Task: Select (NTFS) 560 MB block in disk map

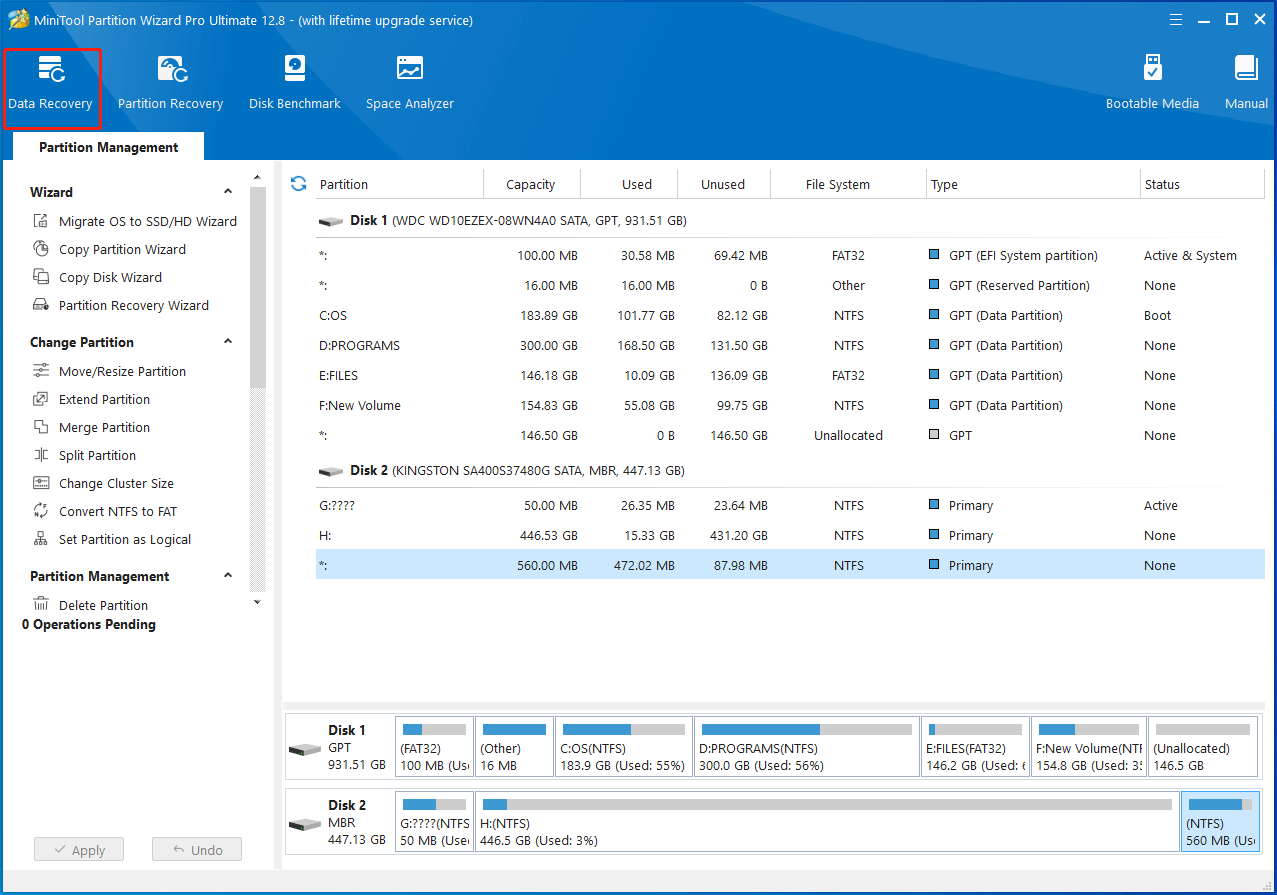Action: (1220, 821)
